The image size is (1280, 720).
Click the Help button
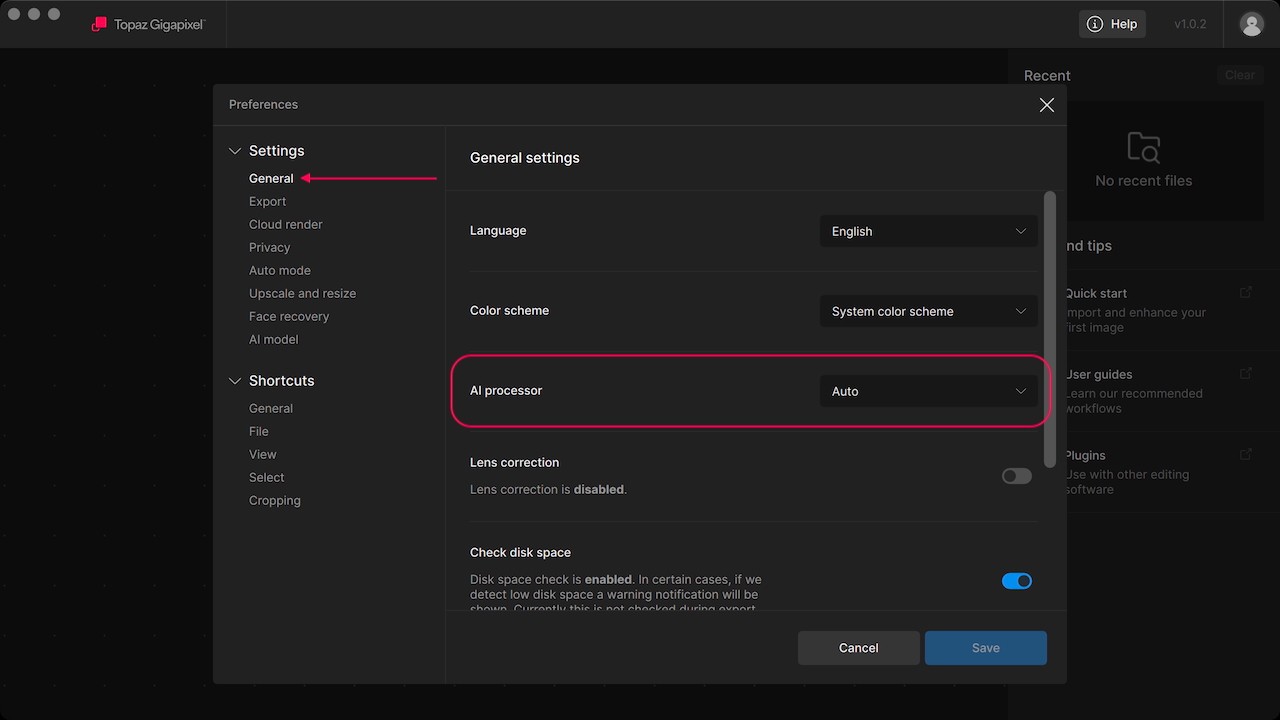click(1112, 24)
